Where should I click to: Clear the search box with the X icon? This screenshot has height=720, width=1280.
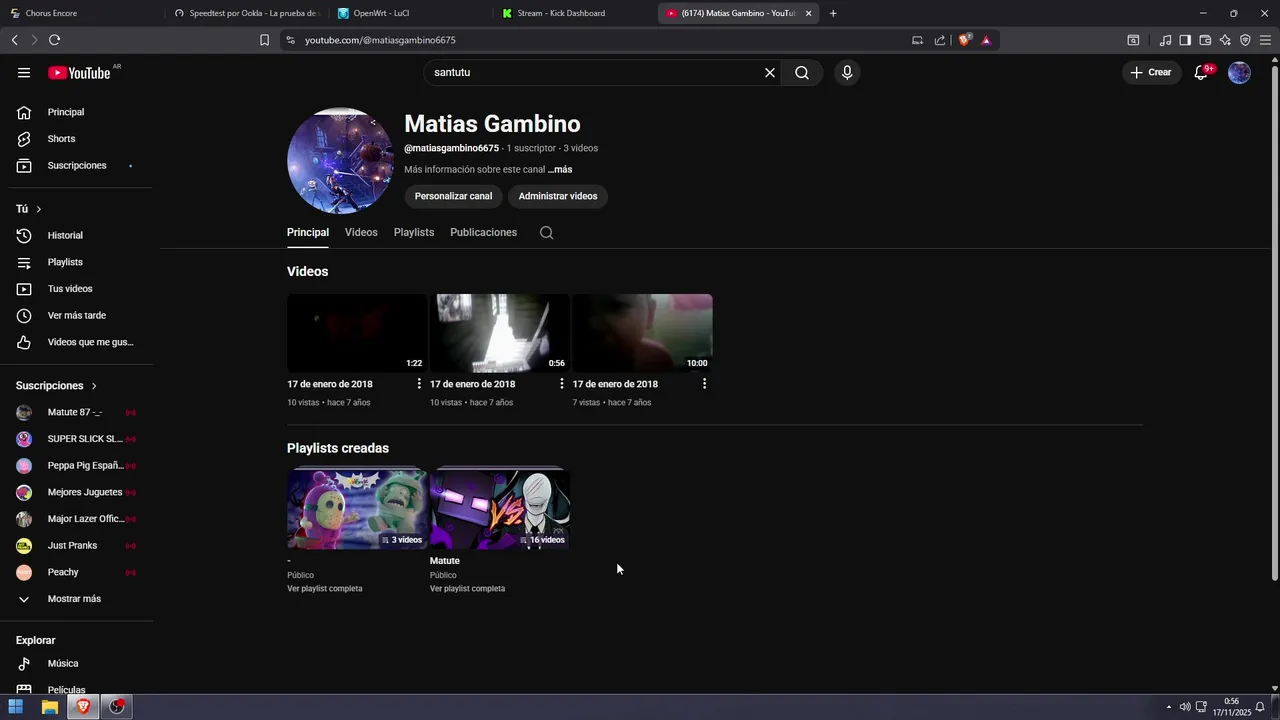click(770, 73)
